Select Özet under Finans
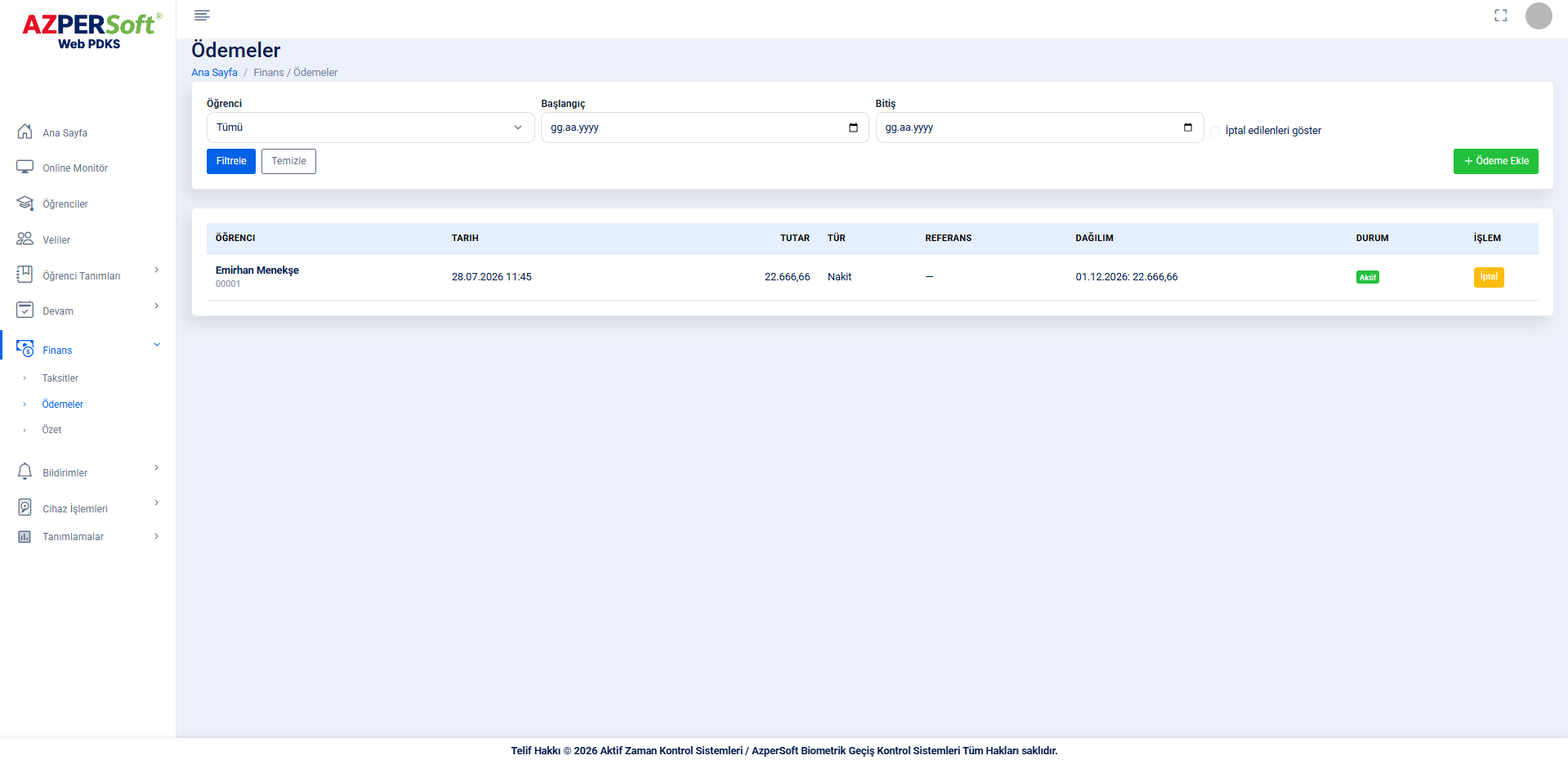This screenshot has height=760, width=1568. point(51,430)
